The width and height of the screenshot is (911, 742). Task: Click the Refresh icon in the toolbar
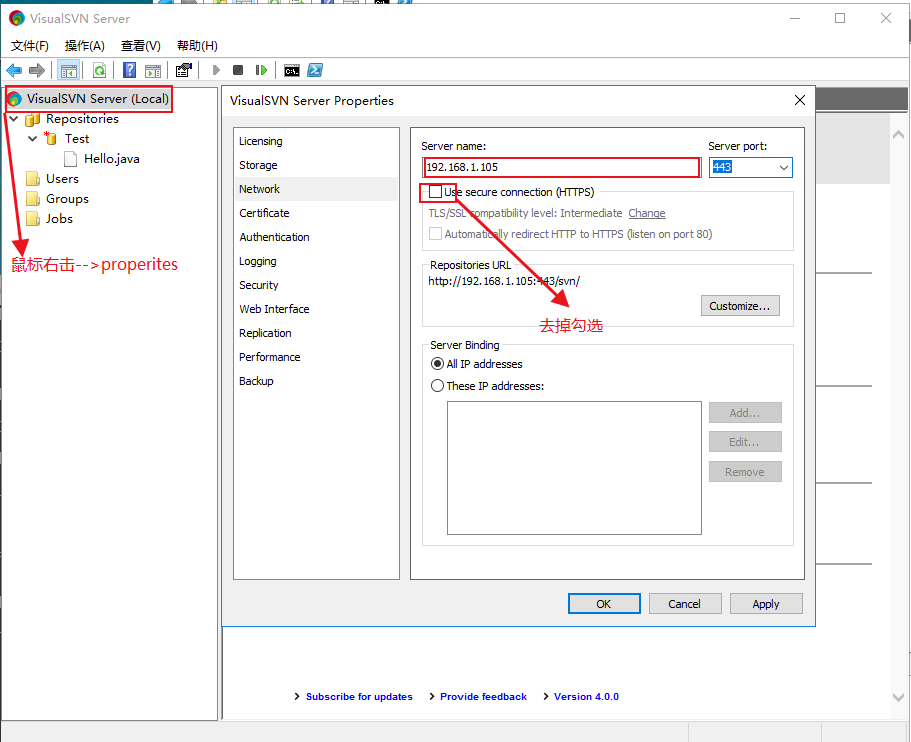100,70
